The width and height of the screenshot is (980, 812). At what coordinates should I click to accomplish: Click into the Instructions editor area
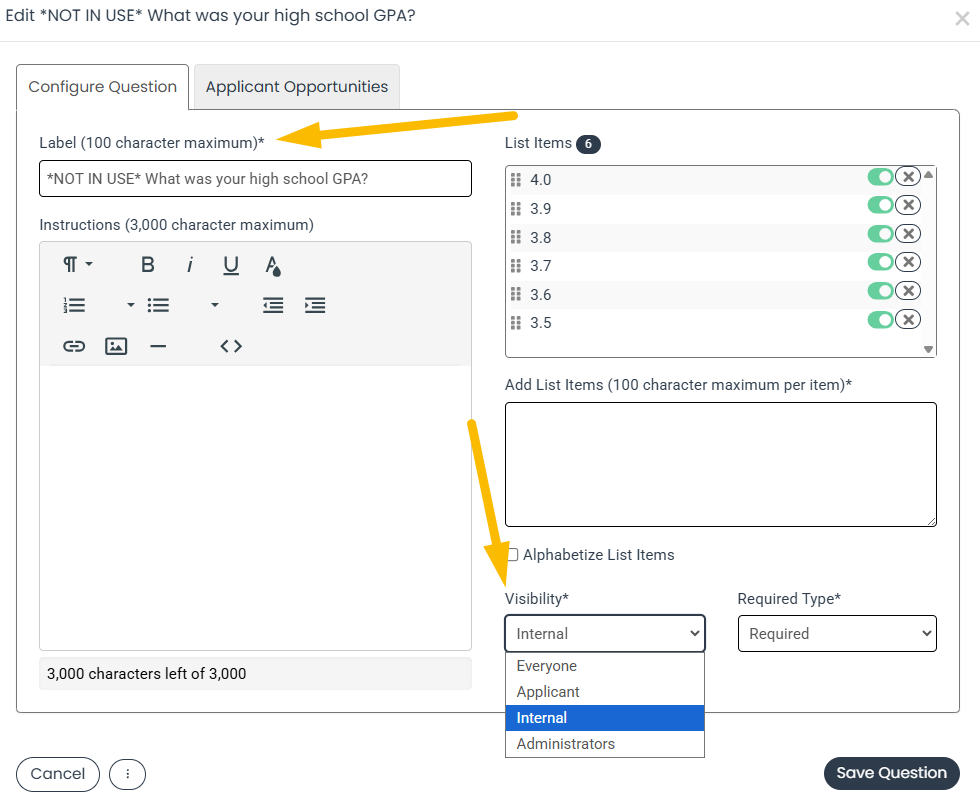click(255, 508)
